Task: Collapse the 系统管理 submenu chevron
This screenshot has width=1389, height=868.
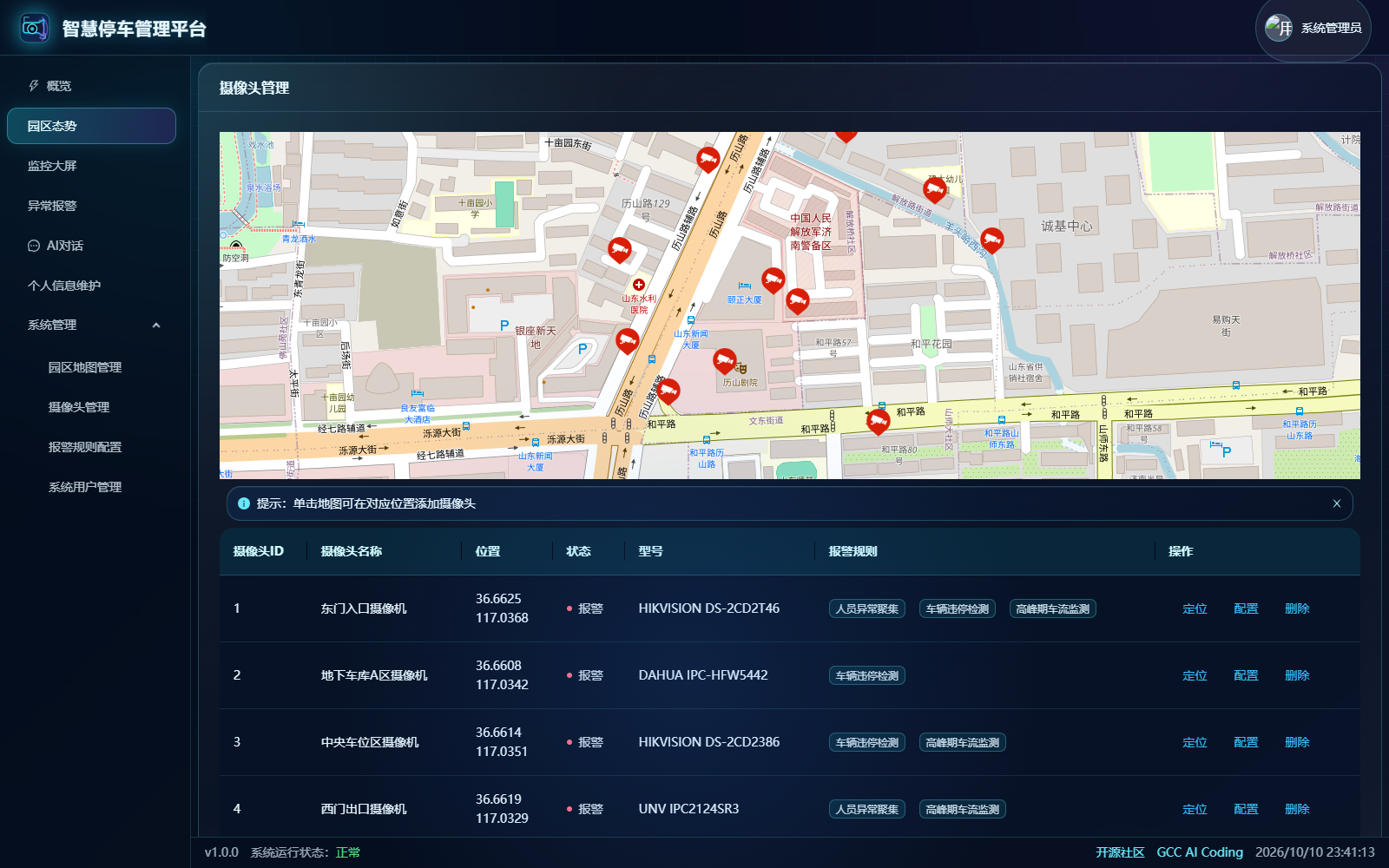Action: (x=156, y=325)
